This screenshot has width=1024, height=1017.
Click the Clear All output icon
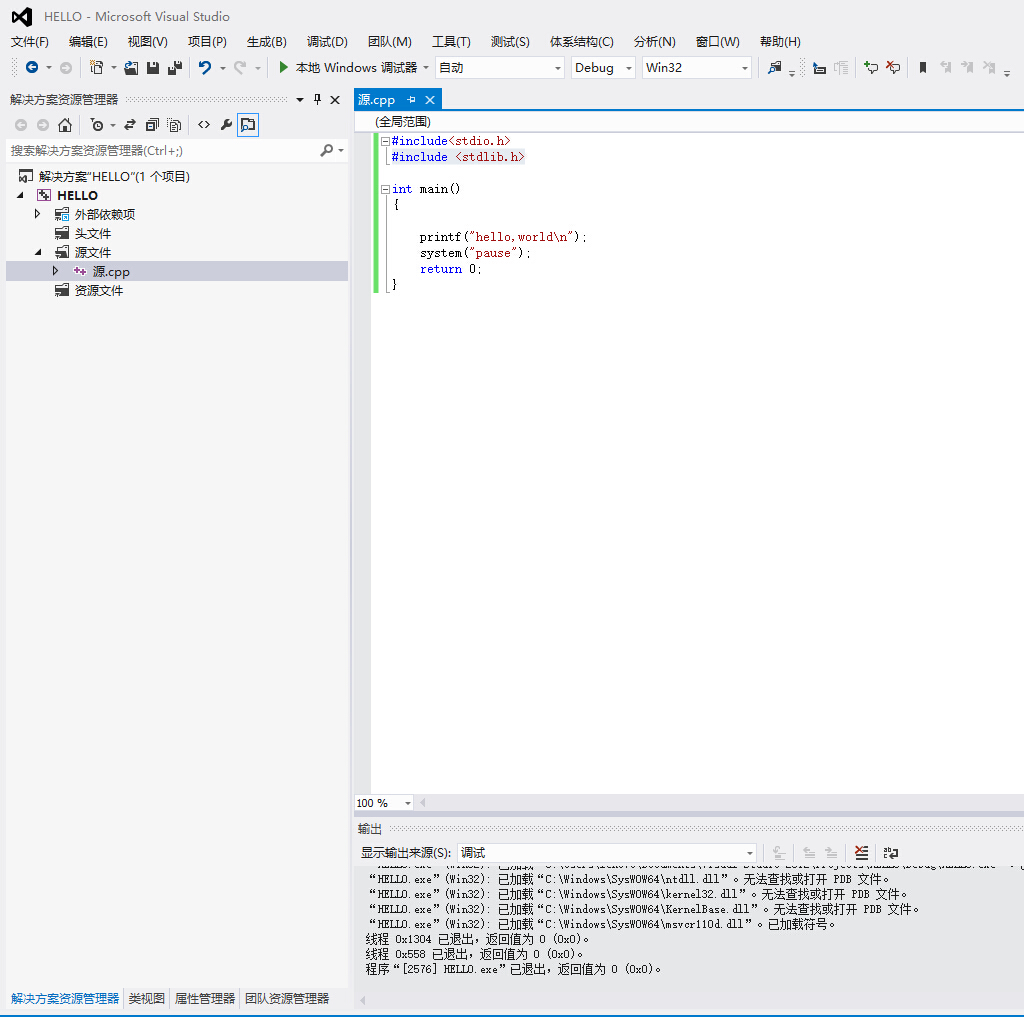pyautogui.click(x=861, y=853)
